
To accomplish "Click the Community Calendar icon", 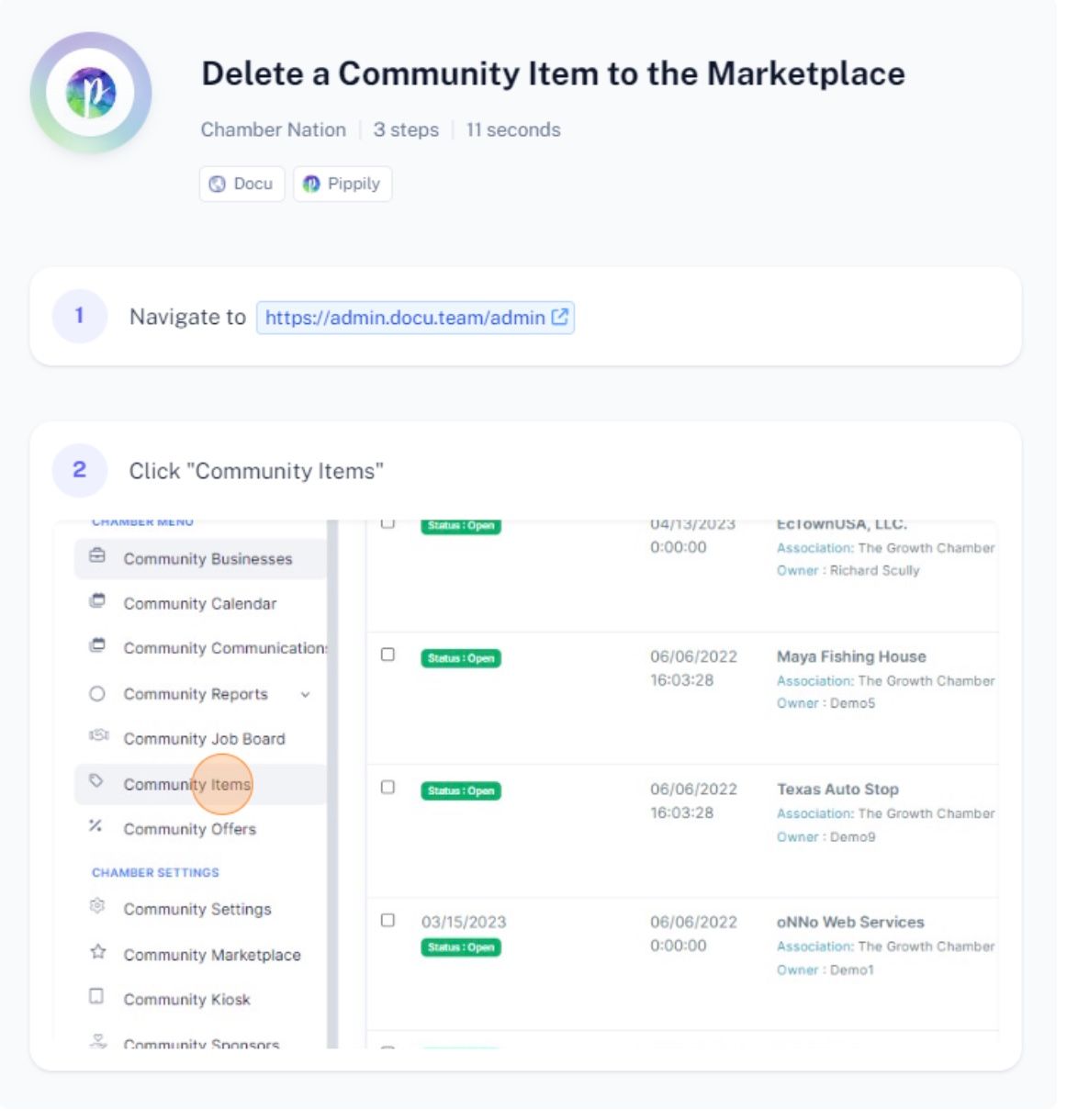I will pos(96,602).
